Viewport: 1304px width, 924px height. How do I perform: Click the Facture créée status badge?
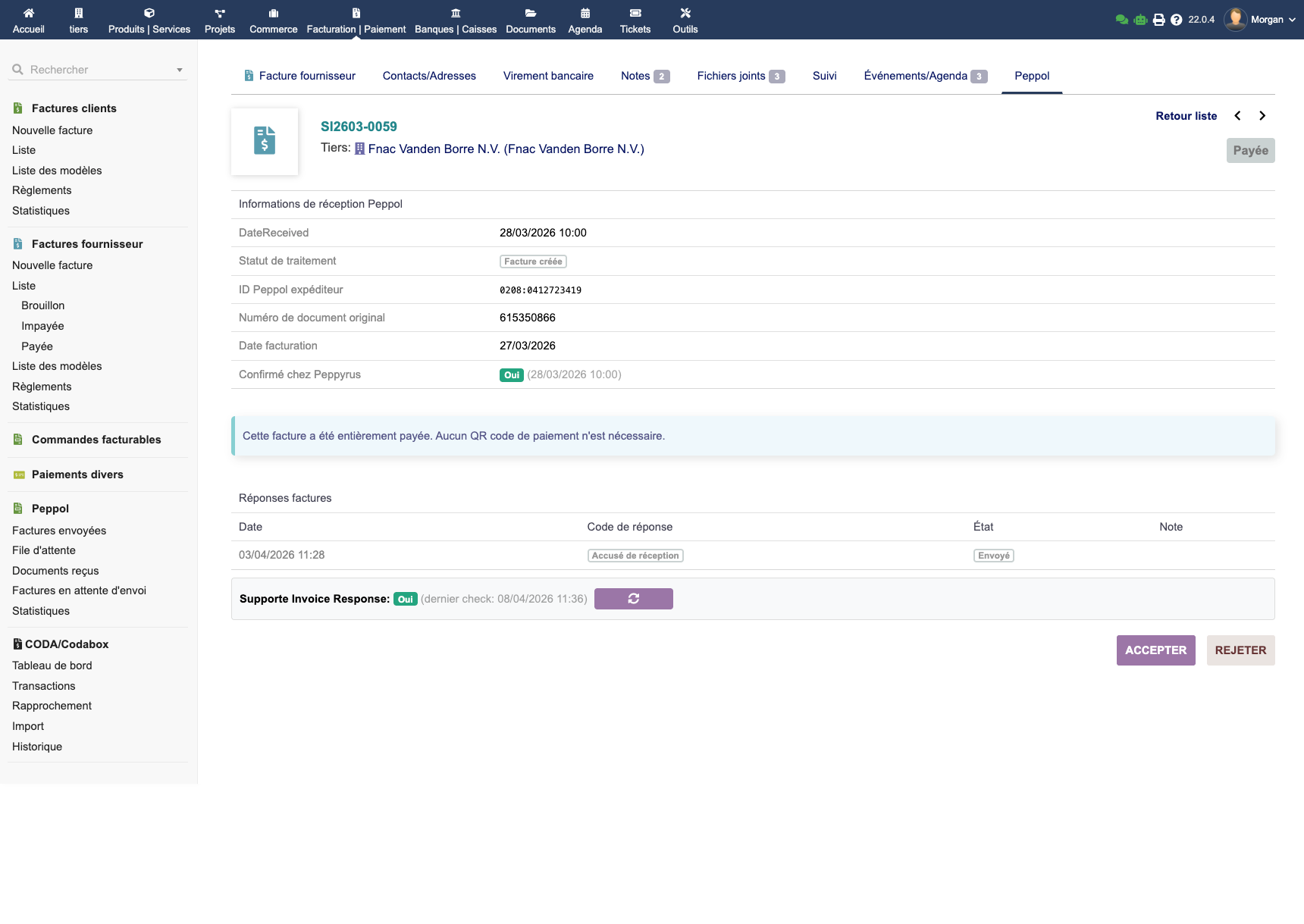click(533, 262)
